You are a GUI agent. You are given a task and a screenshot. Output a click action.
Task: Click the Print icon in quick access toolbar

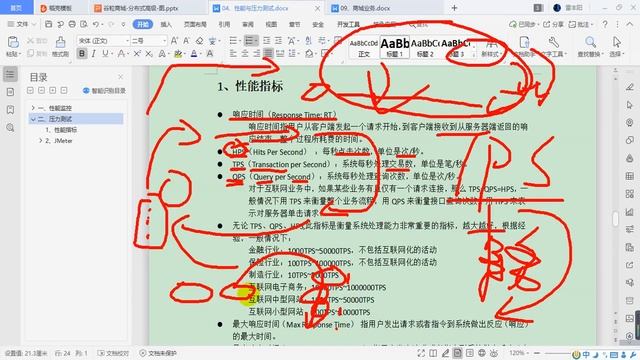(72, 24)
